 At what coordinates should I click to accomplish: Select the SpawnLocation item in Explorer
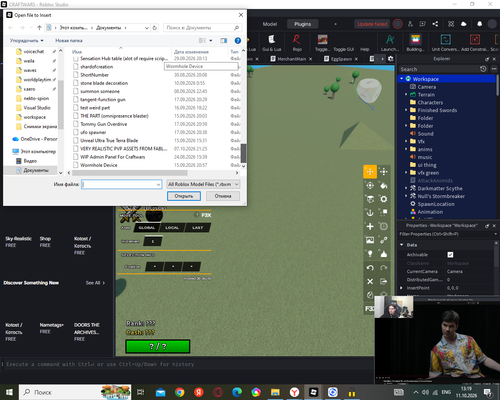click(x=436, y=204)
